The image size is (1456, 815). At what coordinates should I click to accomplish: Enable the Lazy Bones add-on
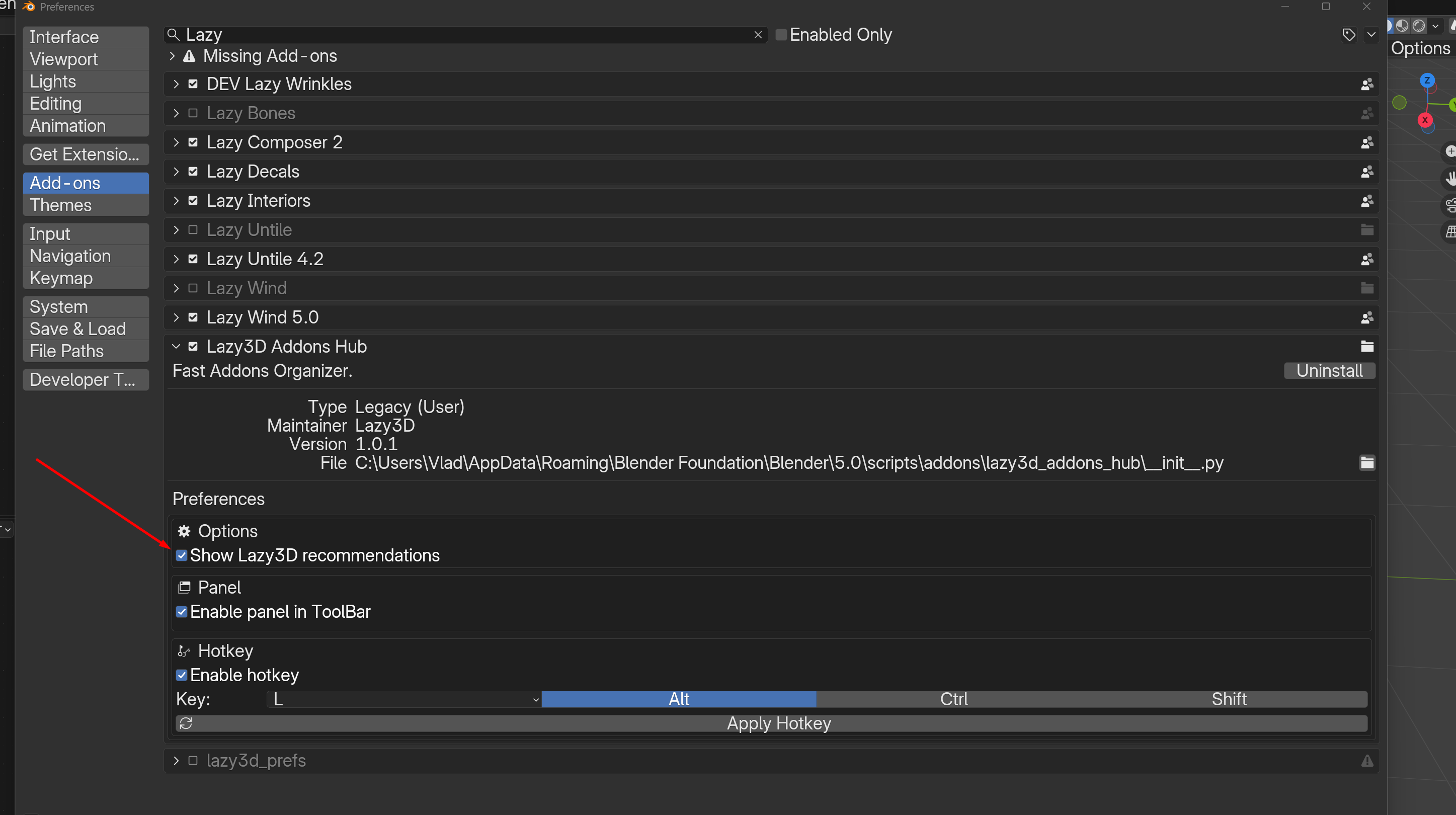[193, 113]
